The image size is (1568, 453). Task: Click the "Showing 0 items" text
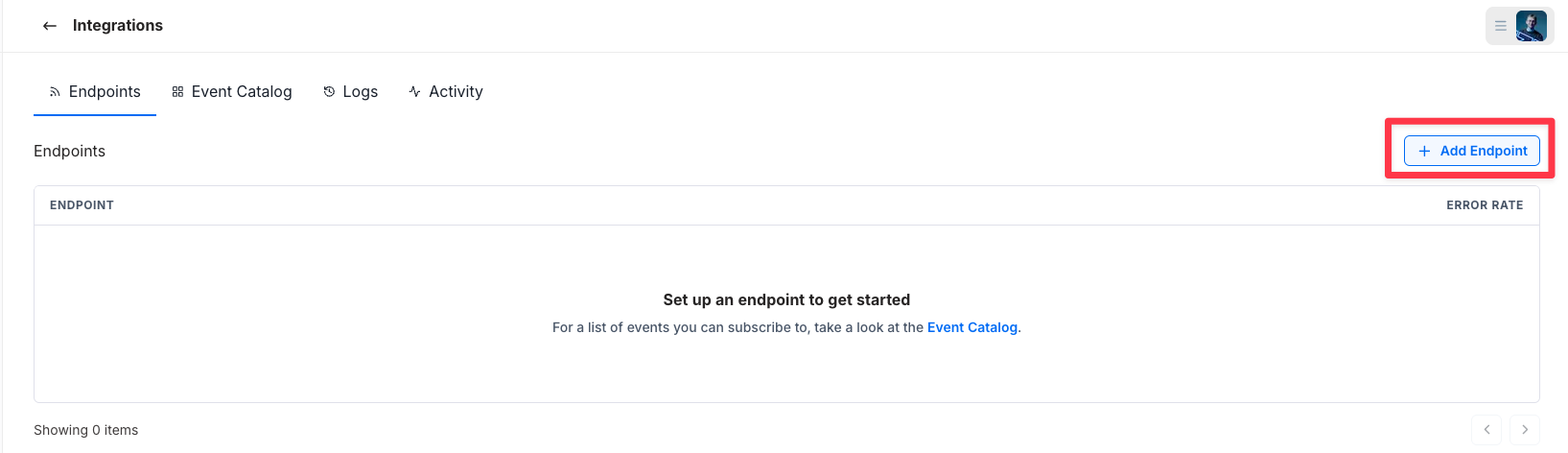tap(85, 430)
